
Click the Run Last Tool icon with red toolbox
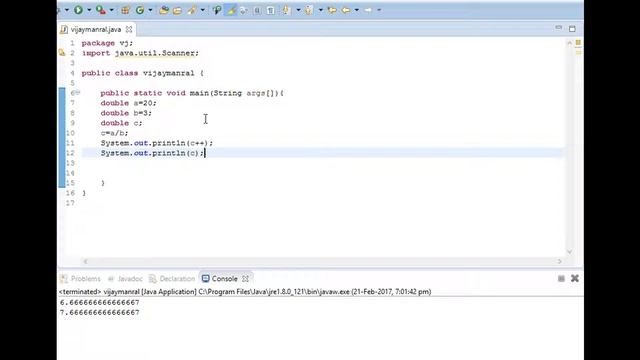pos(100,10)
